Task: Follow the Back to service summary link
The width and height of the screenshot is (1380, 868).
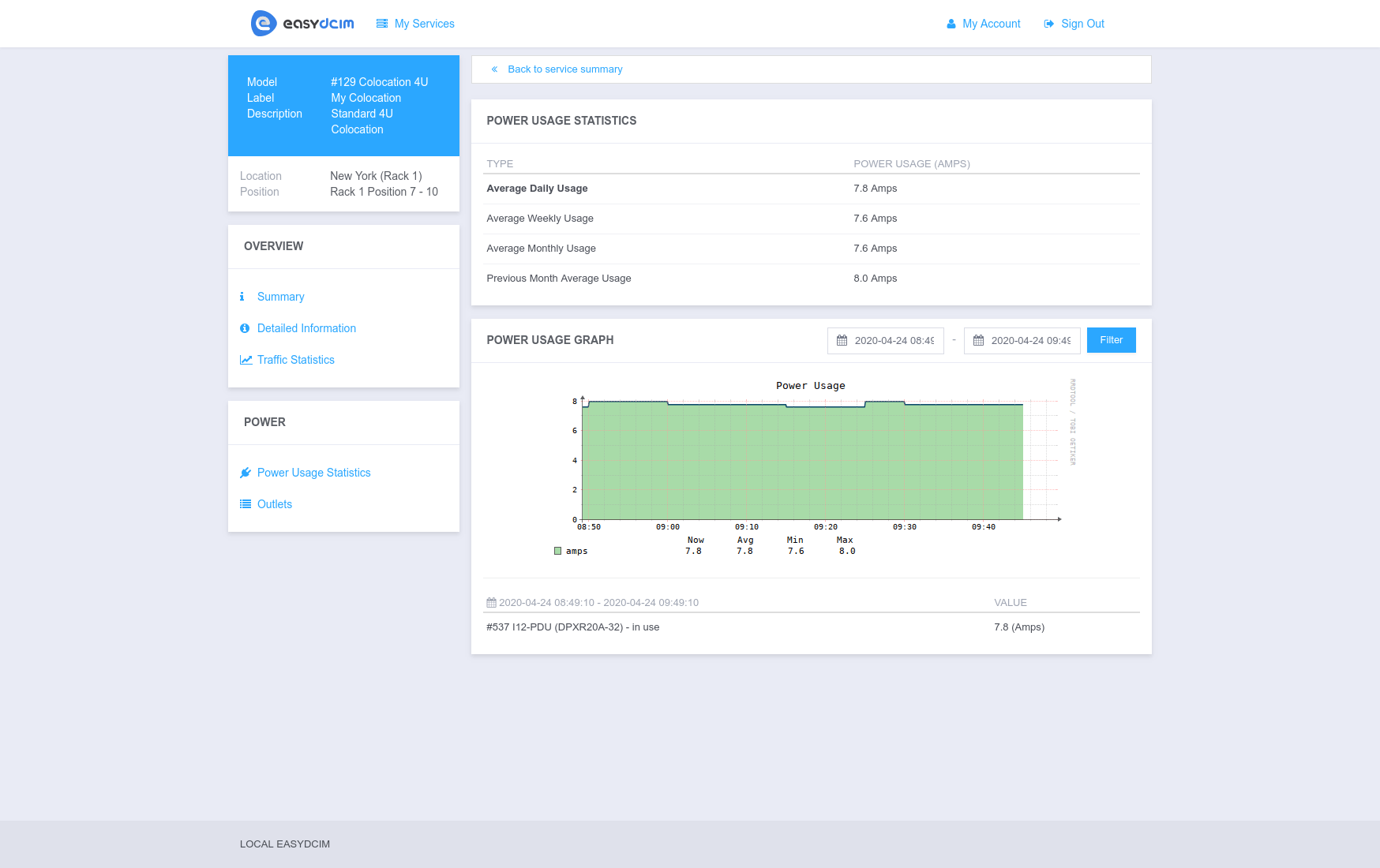Action: 565,69
